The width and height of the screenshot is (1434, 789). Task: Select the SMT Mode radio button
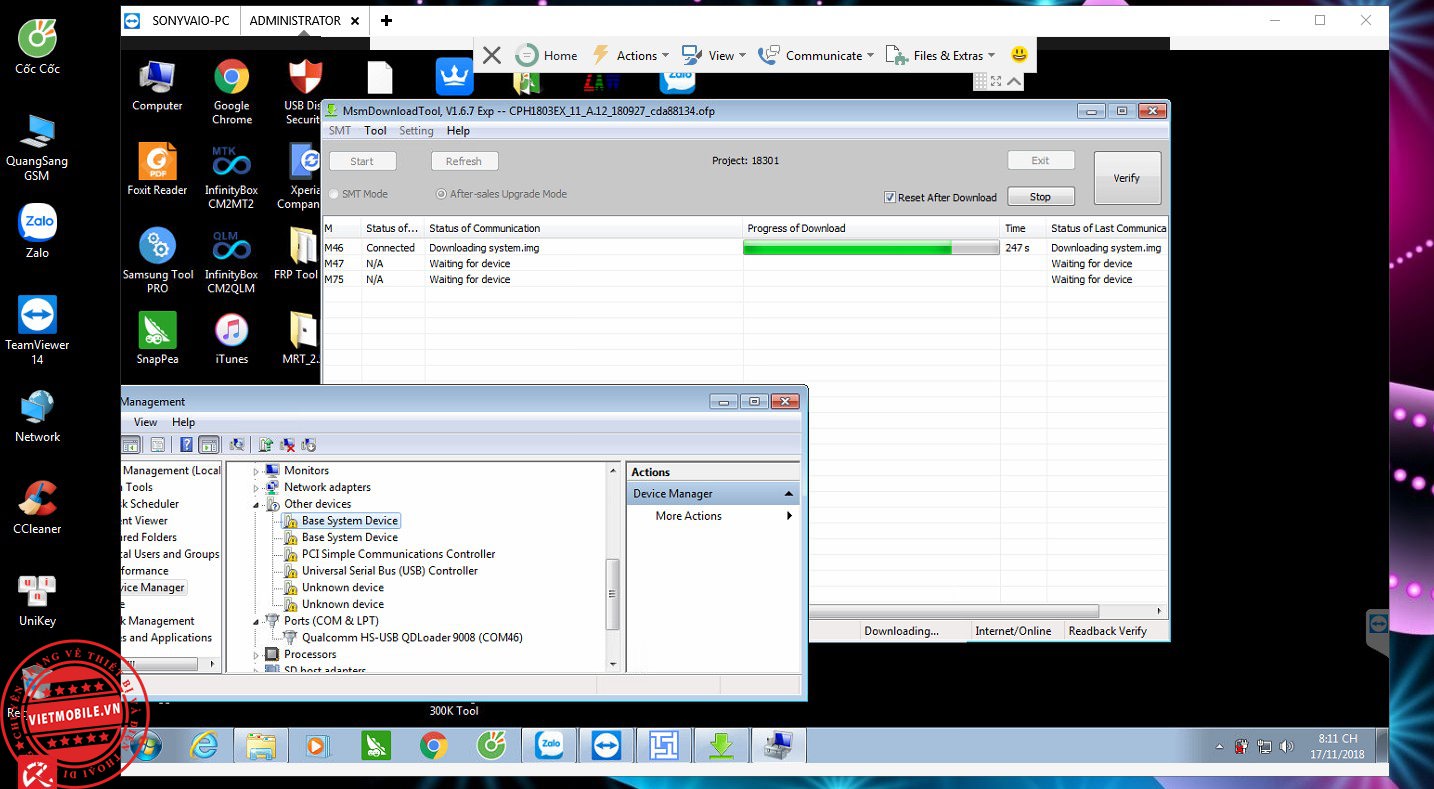coord(334,194)
